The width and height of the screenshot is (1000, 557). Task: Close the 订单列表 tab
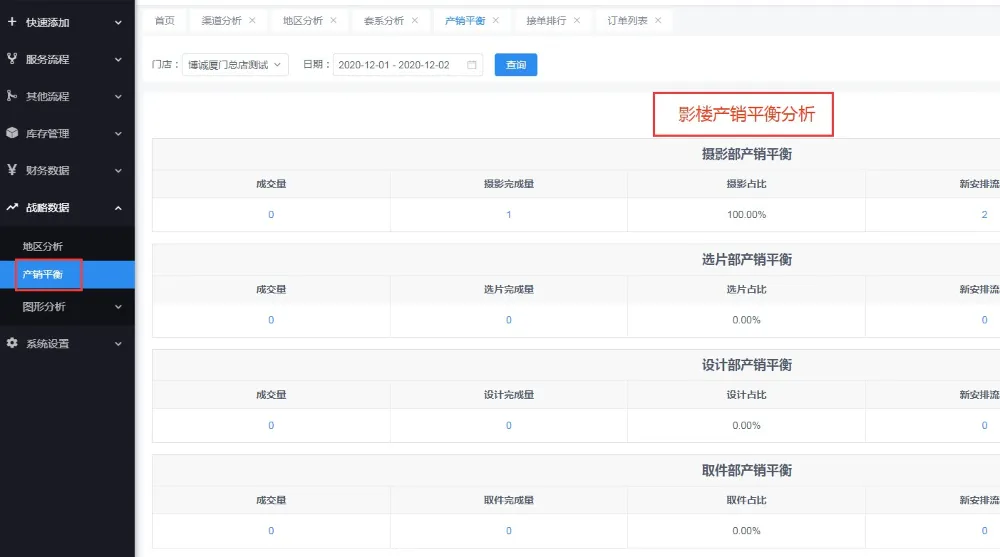click(x=658, y=20)
